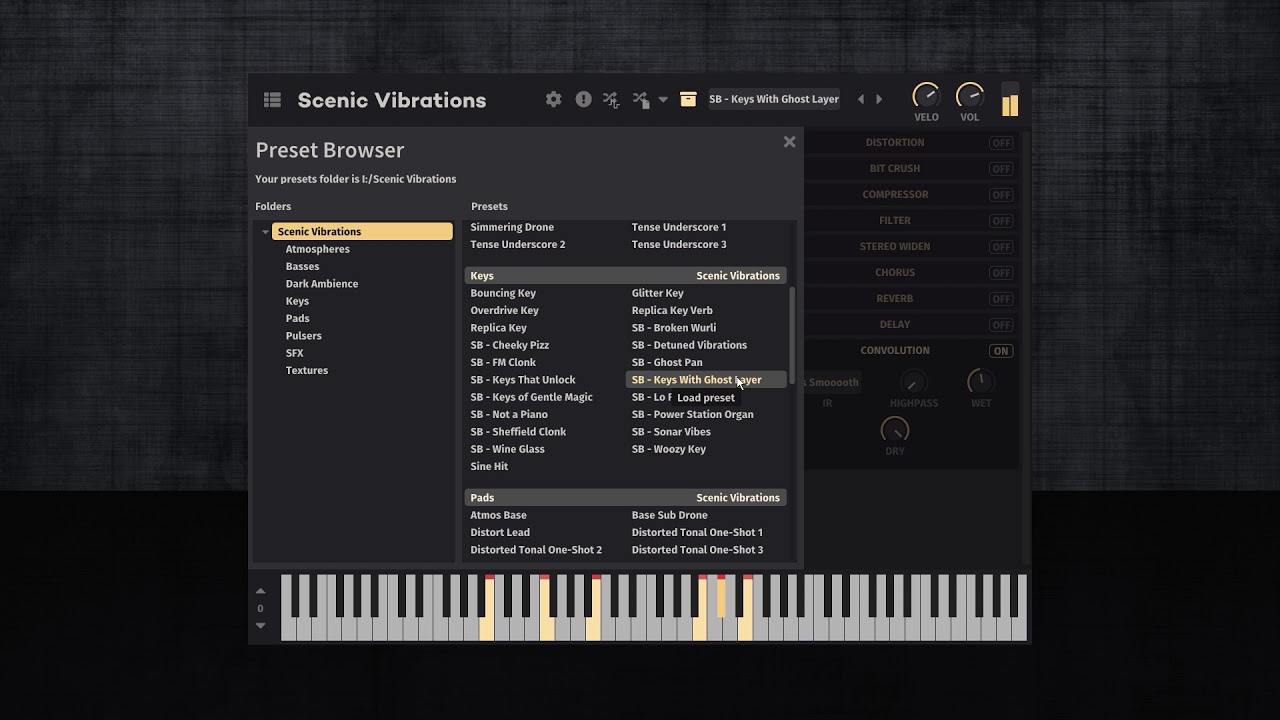This screenshot has height=720, width=1280.
Task: Click the shuffle-with-lock randomize icon
Action: pos(641,99)
